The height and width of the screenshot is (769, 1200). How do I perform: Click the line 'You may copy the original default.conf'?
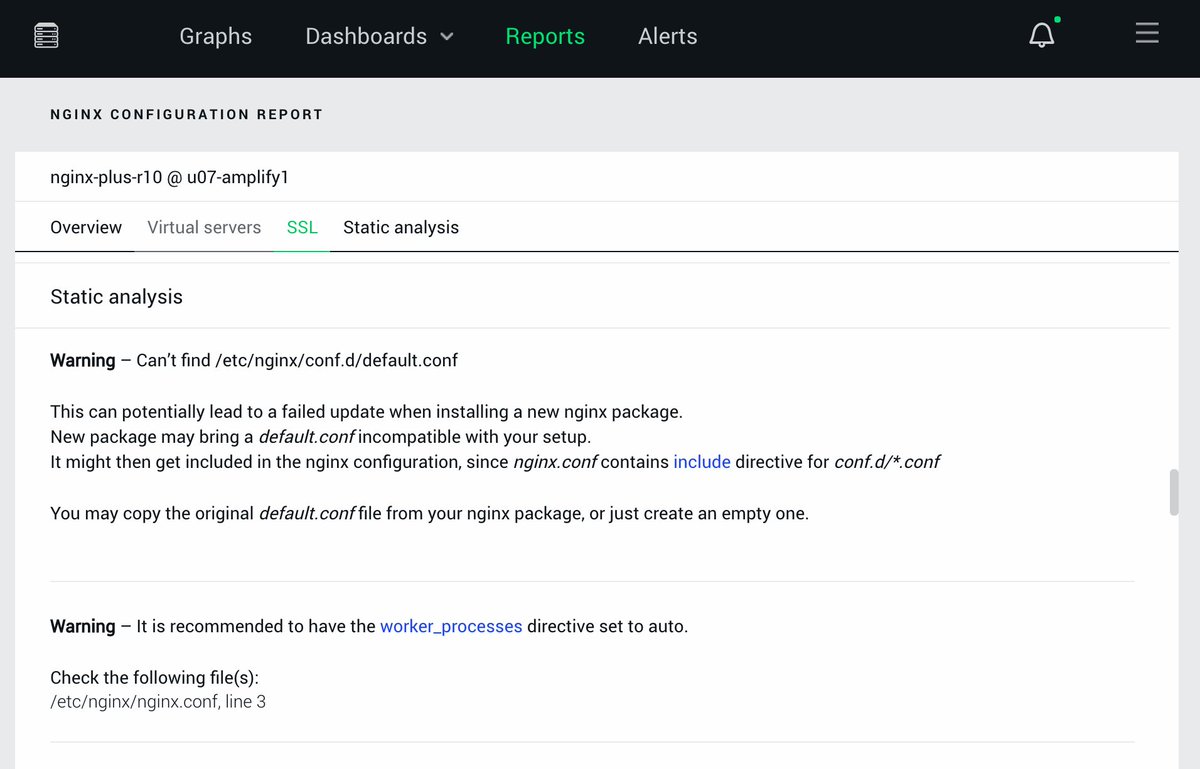[429, 514]
